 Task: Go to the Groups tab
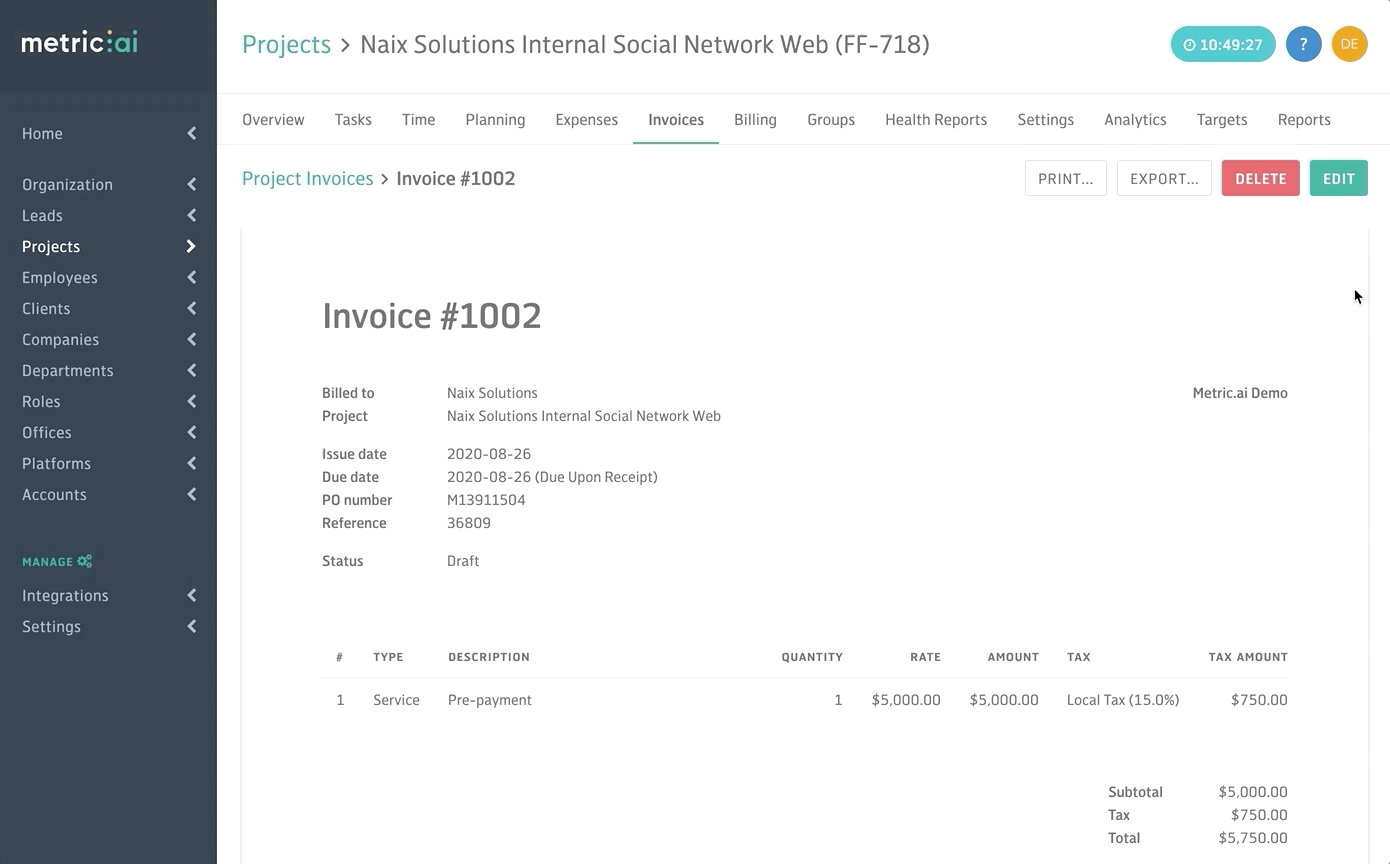pyautogui.click(x=831, y=119)
